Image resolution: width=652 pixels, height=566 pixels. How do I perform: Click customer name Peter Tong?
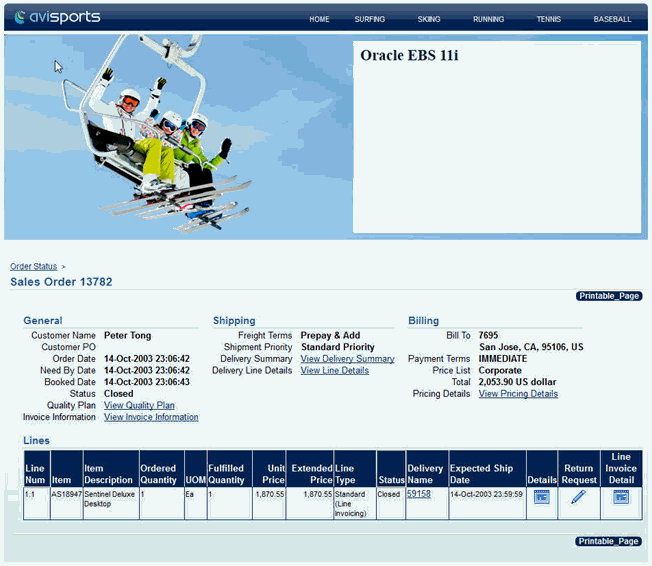tap(127, 335)
